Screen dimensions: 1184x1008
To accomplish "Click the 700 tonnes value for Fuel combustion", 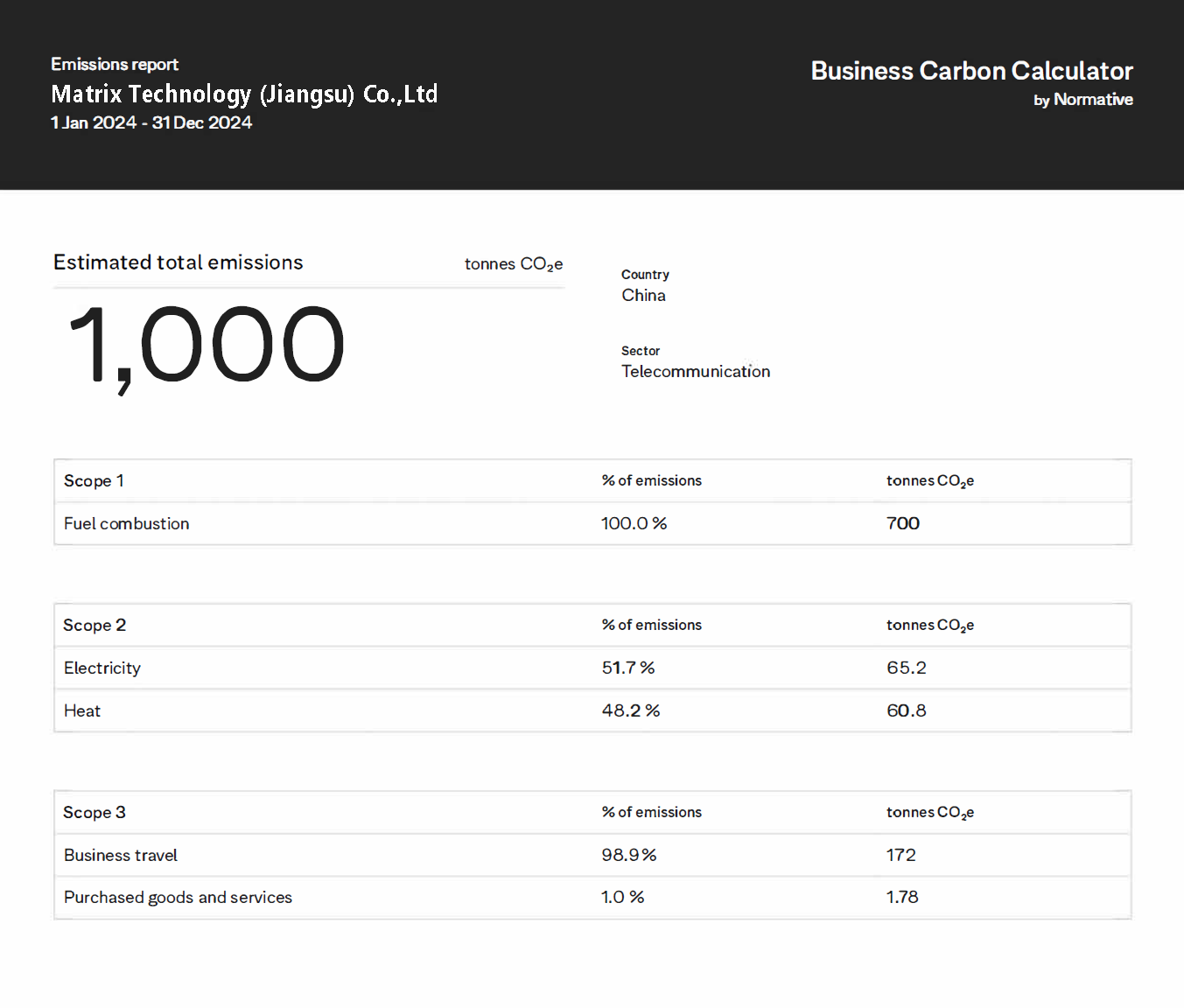I will (x=902, y=523).
